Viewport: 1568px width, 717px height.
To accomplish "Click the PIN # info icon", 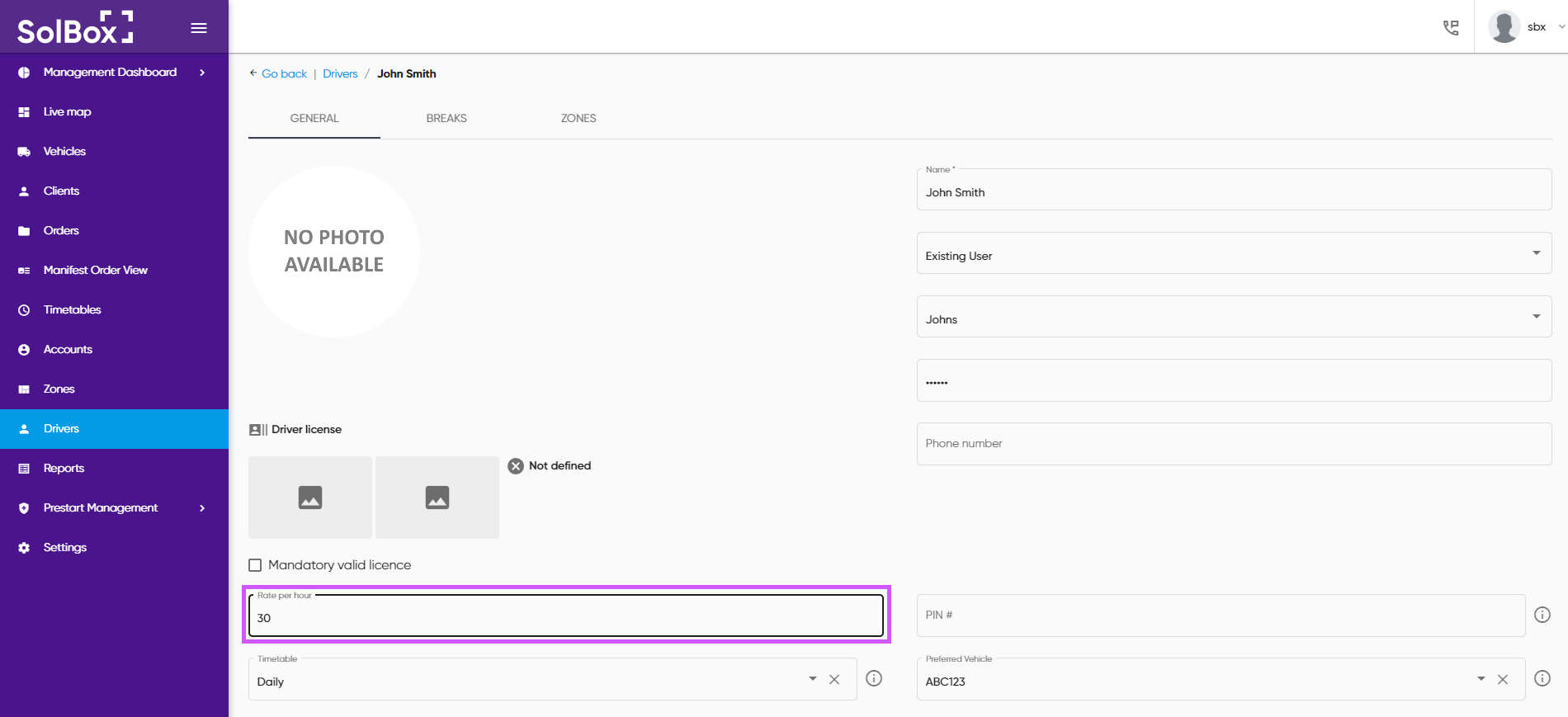I will pyautogui.click(x=1542, y=615).
